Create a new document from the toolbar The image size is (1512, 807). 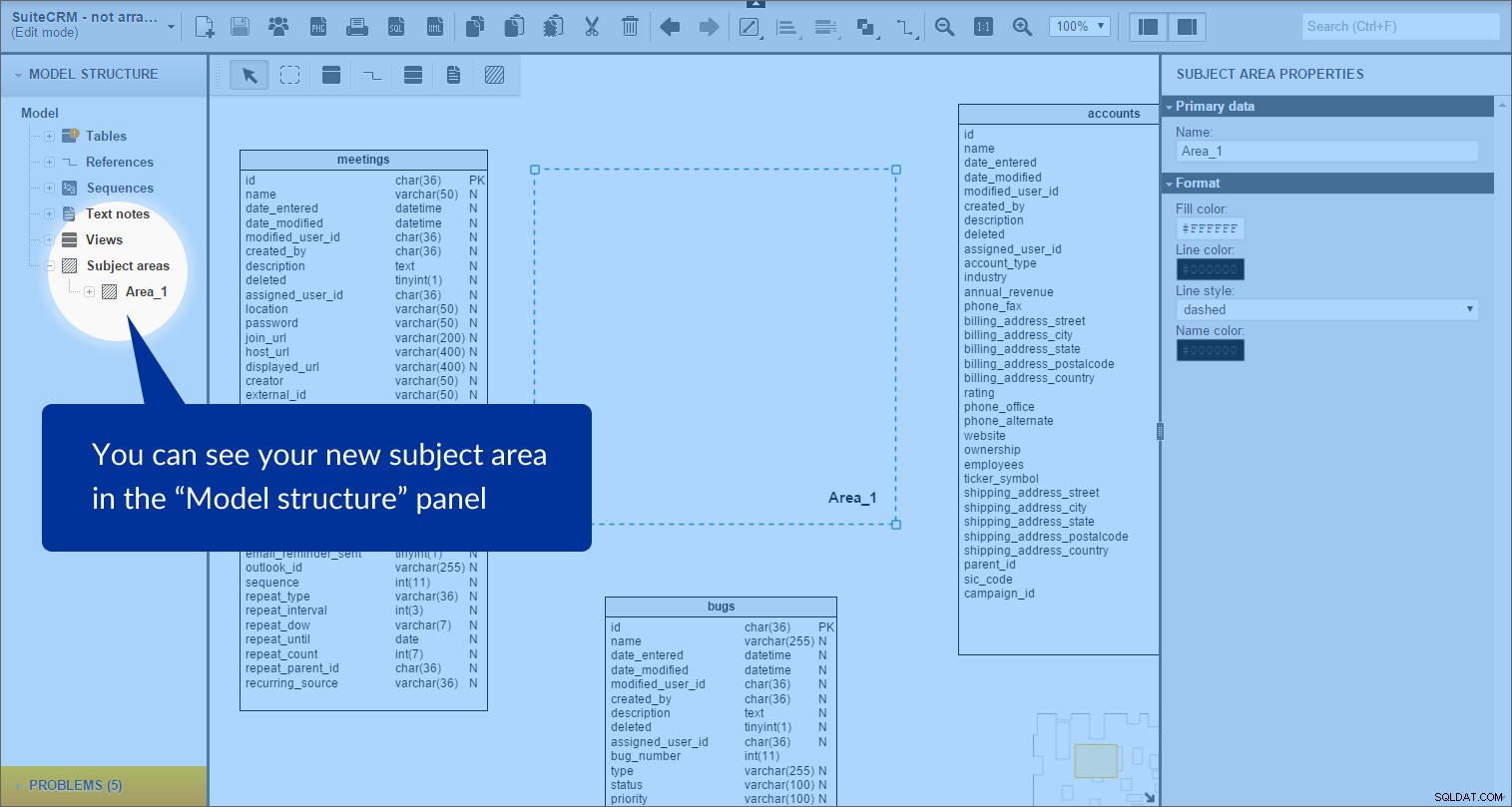tap(204, 27)
